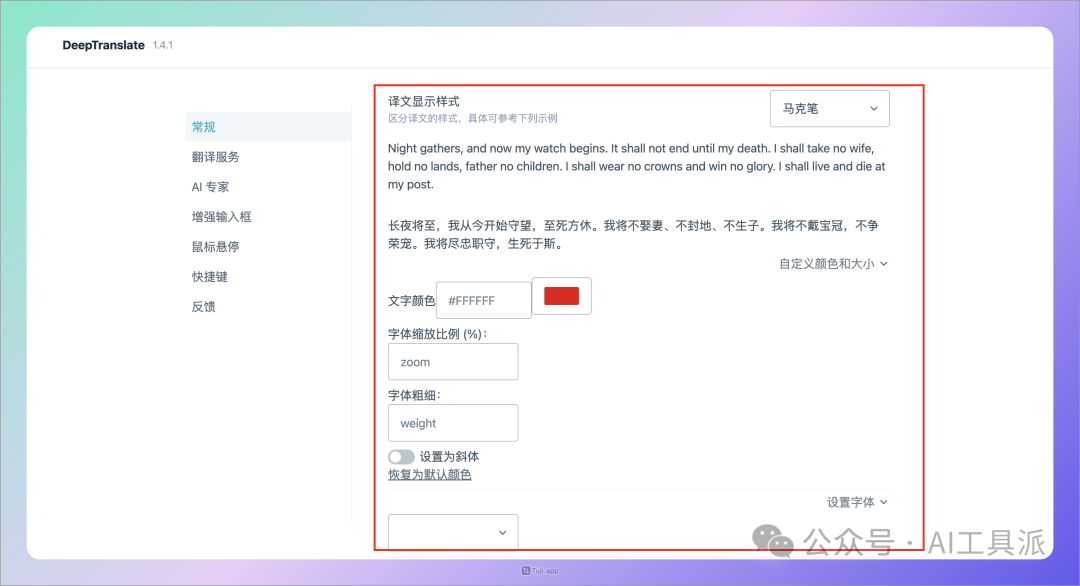
Task: Click the 恢复为默认颜色 link
Action: (x=430, y=474)
